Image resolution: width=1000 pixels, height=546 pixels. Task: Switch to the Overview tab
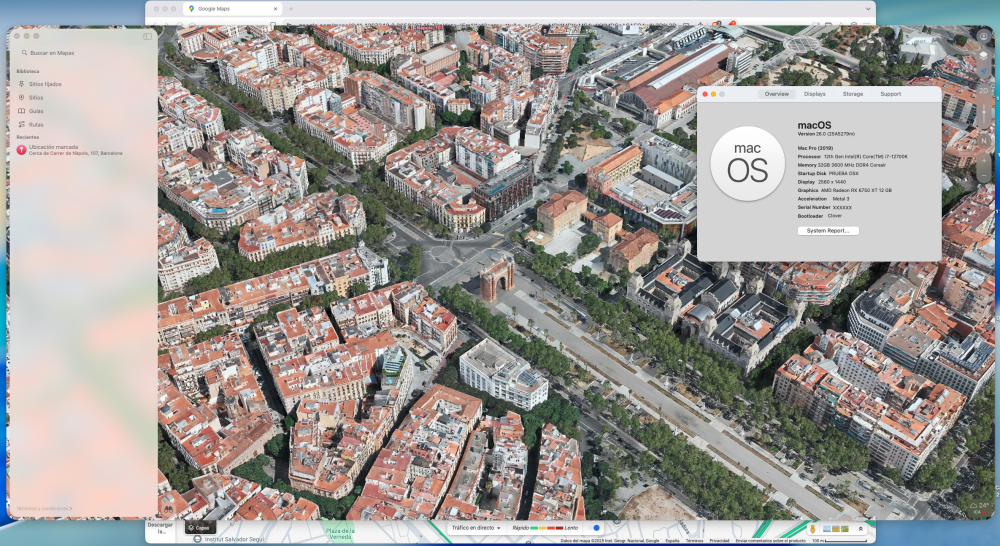pyautogui.click(x=777, y=94)
